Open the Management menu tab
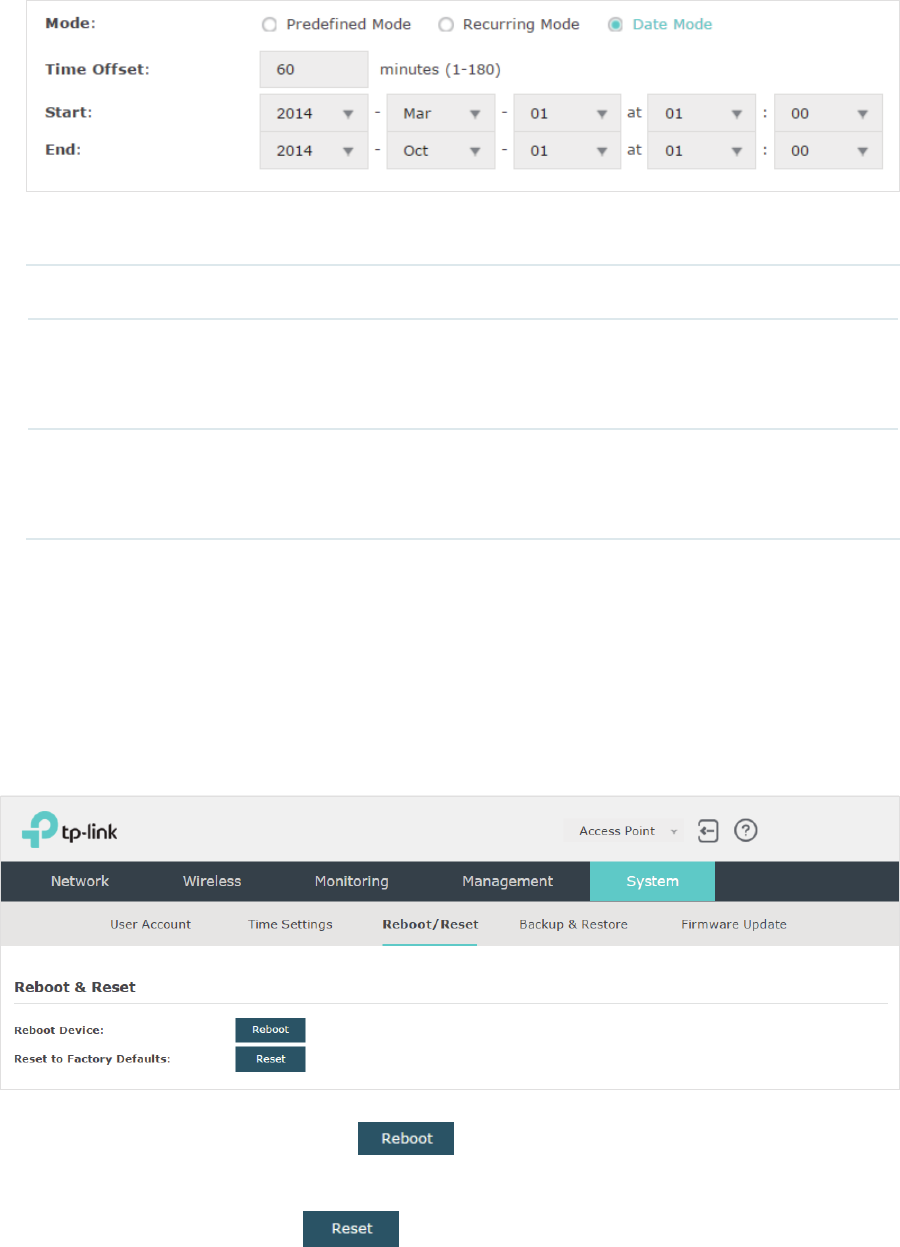 (507, 881)
